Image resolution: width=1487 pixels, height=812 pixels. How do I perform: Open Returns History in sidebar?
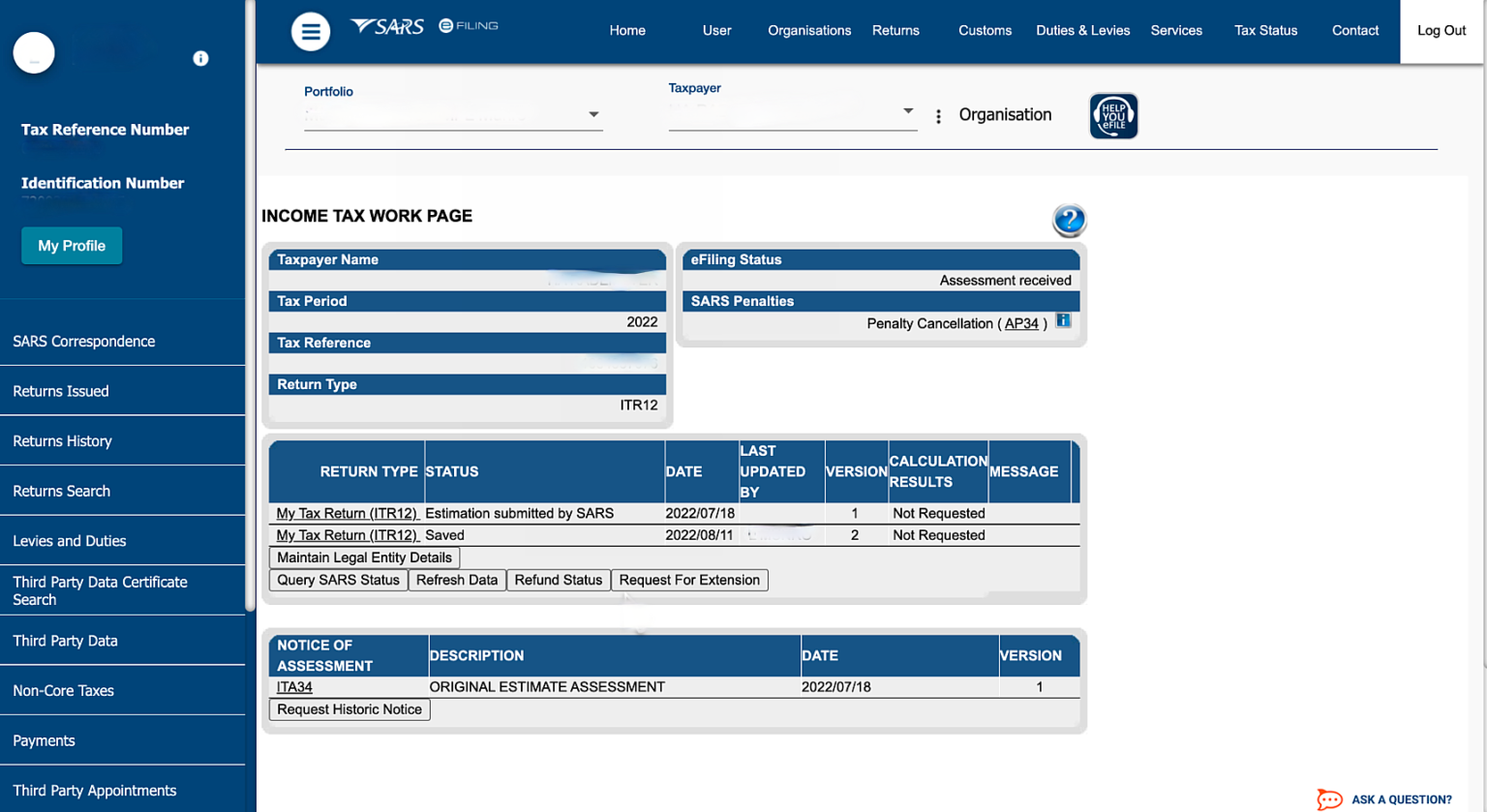123,441
